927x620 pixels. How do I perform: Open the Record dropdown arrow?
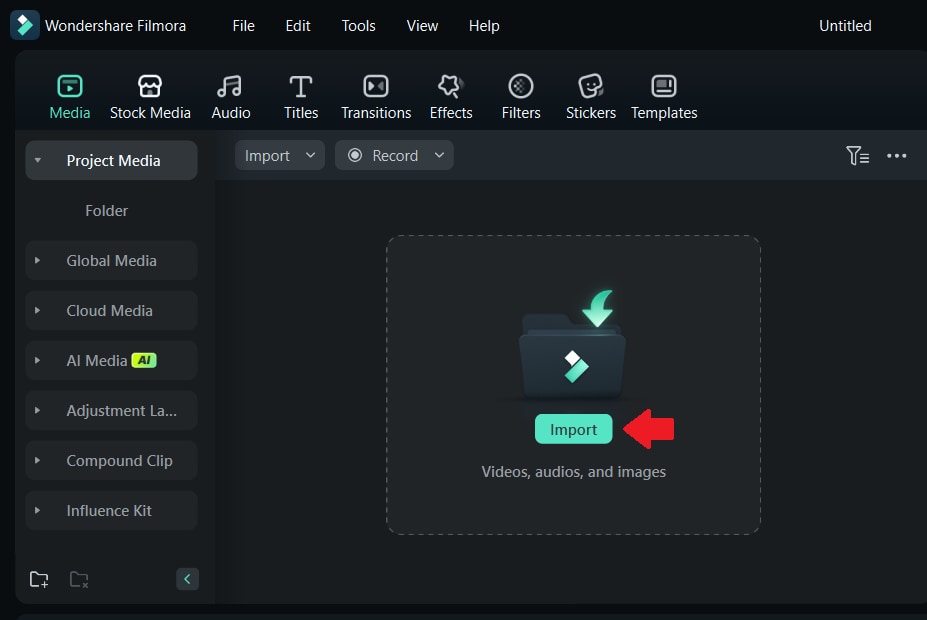click(x=439, y=155)
